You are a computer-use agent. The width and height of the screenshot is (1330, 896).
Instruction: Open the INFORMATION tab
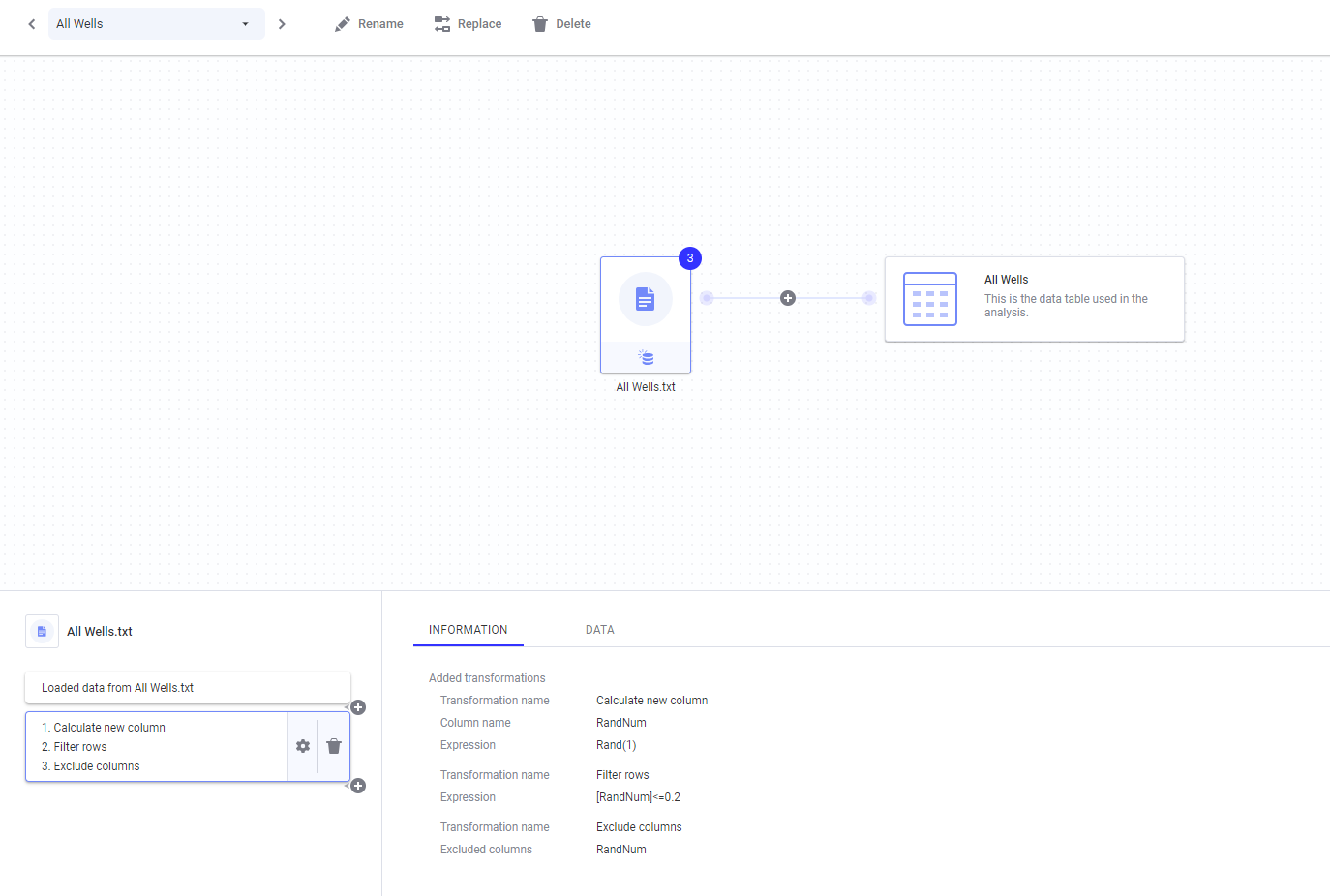468,630
